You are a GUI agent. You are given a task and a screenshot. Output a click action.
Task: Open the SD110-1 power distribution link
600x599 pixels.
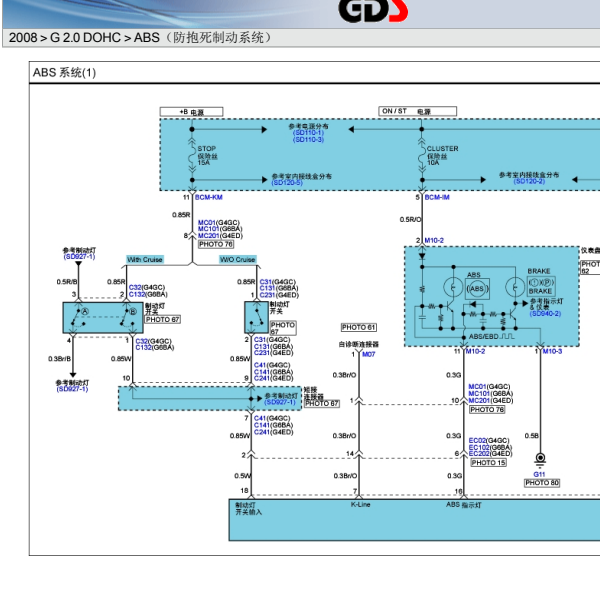coord(308,133)
